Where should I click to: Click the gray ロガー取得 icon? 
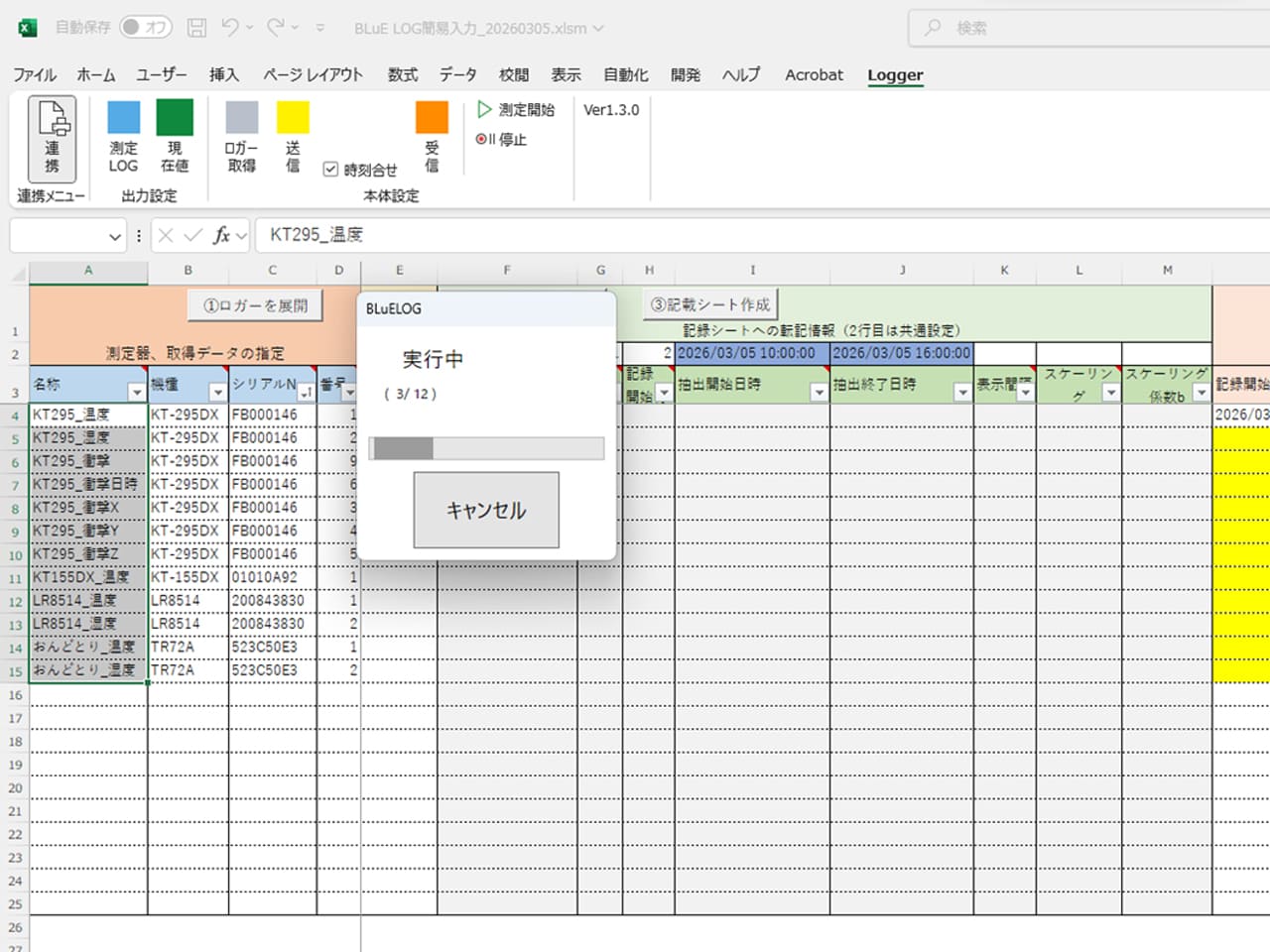coord(241,118)
